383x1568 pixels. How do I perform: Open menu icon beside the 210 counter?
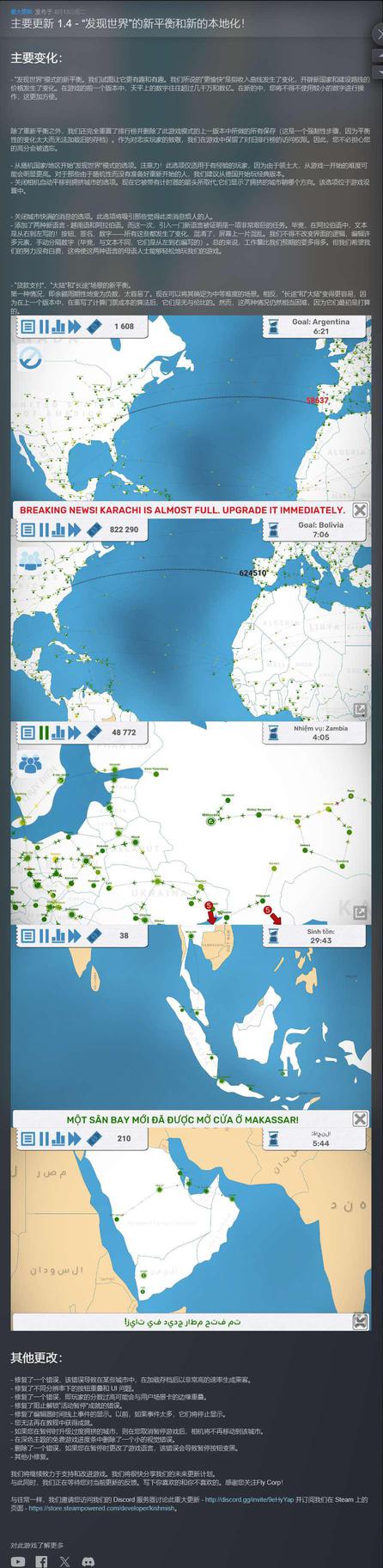[x=28, y=1138]
